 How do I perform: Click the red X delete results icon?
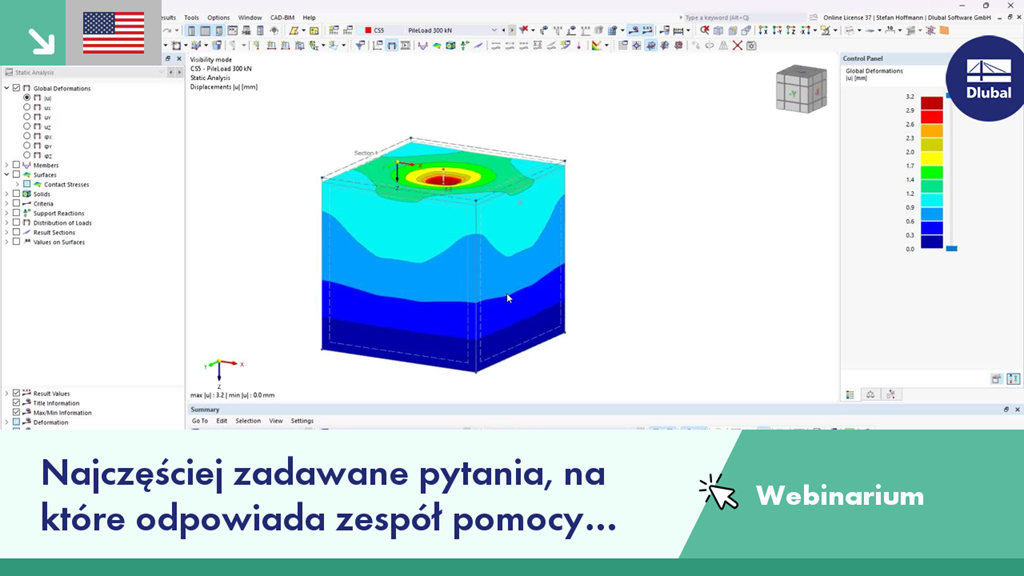(737, 45)
